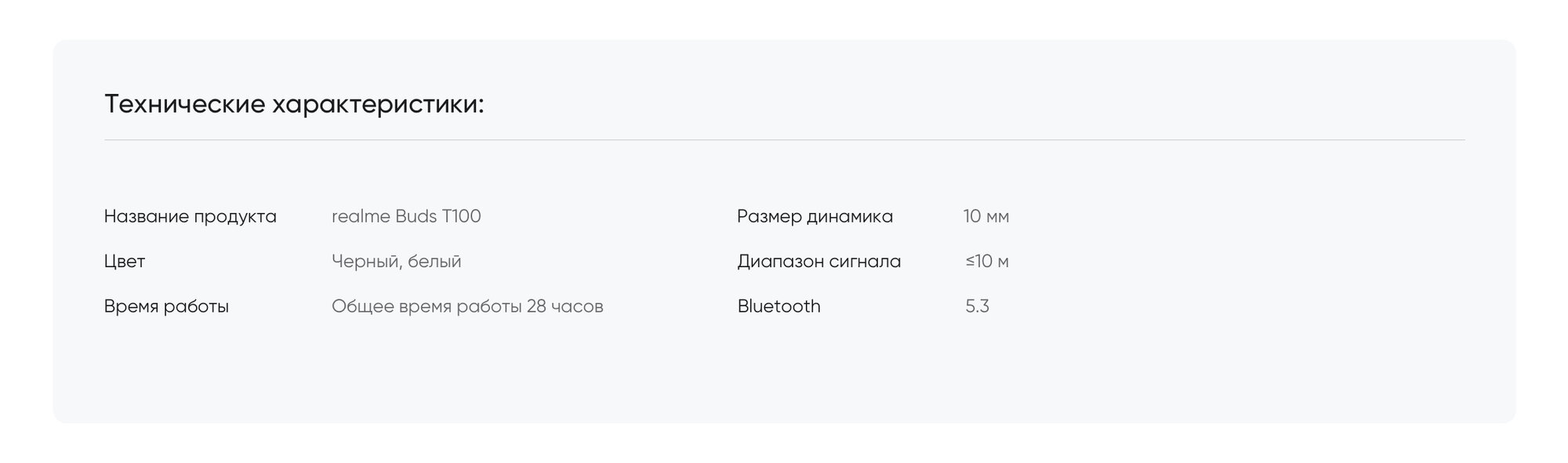Select the Название продукта label
The width and height of the screenshot is (1568, 463).
pos(191,216)
